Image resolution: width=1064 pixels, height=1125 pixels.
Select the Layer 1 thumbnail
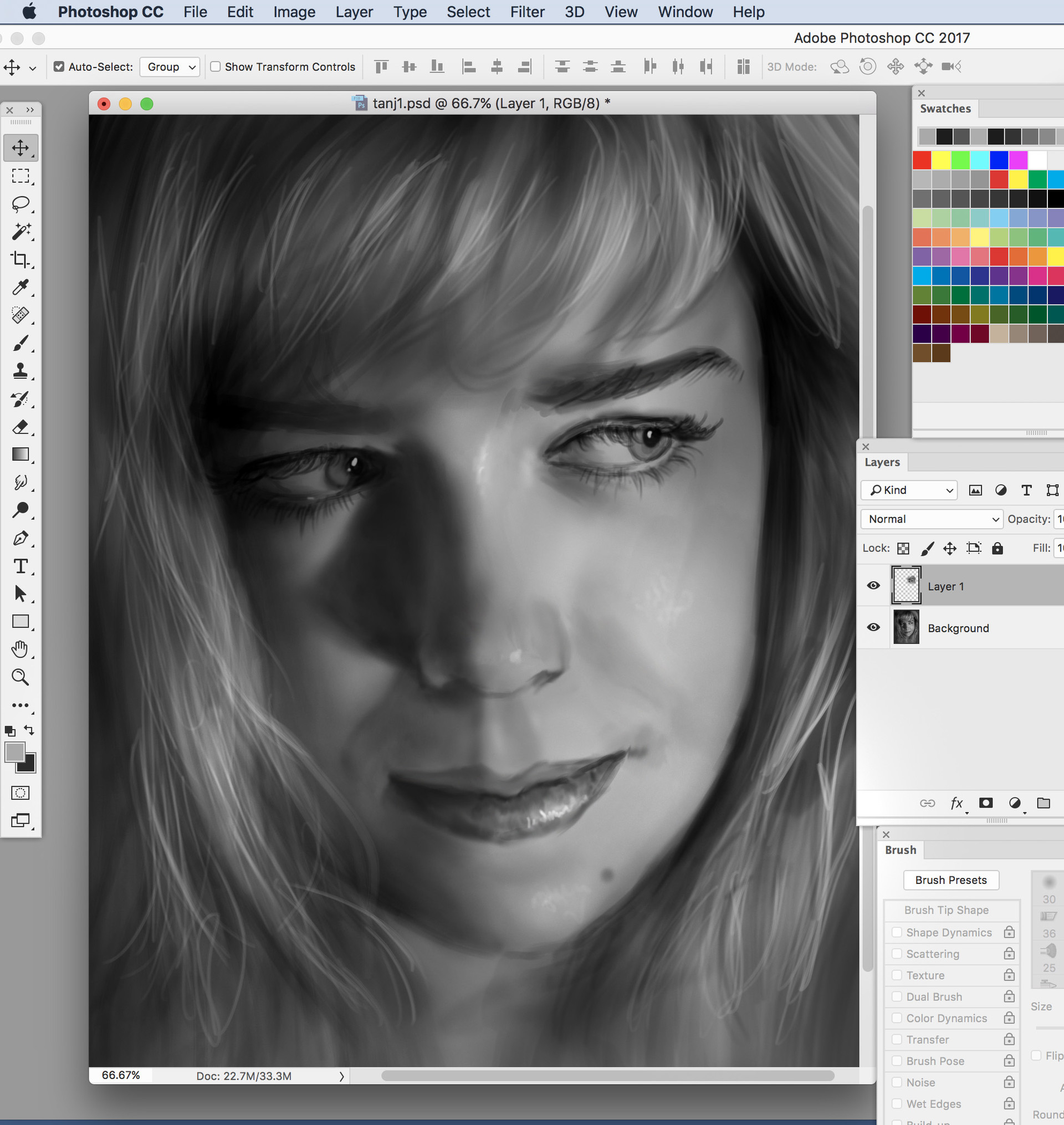pos(906,585)
